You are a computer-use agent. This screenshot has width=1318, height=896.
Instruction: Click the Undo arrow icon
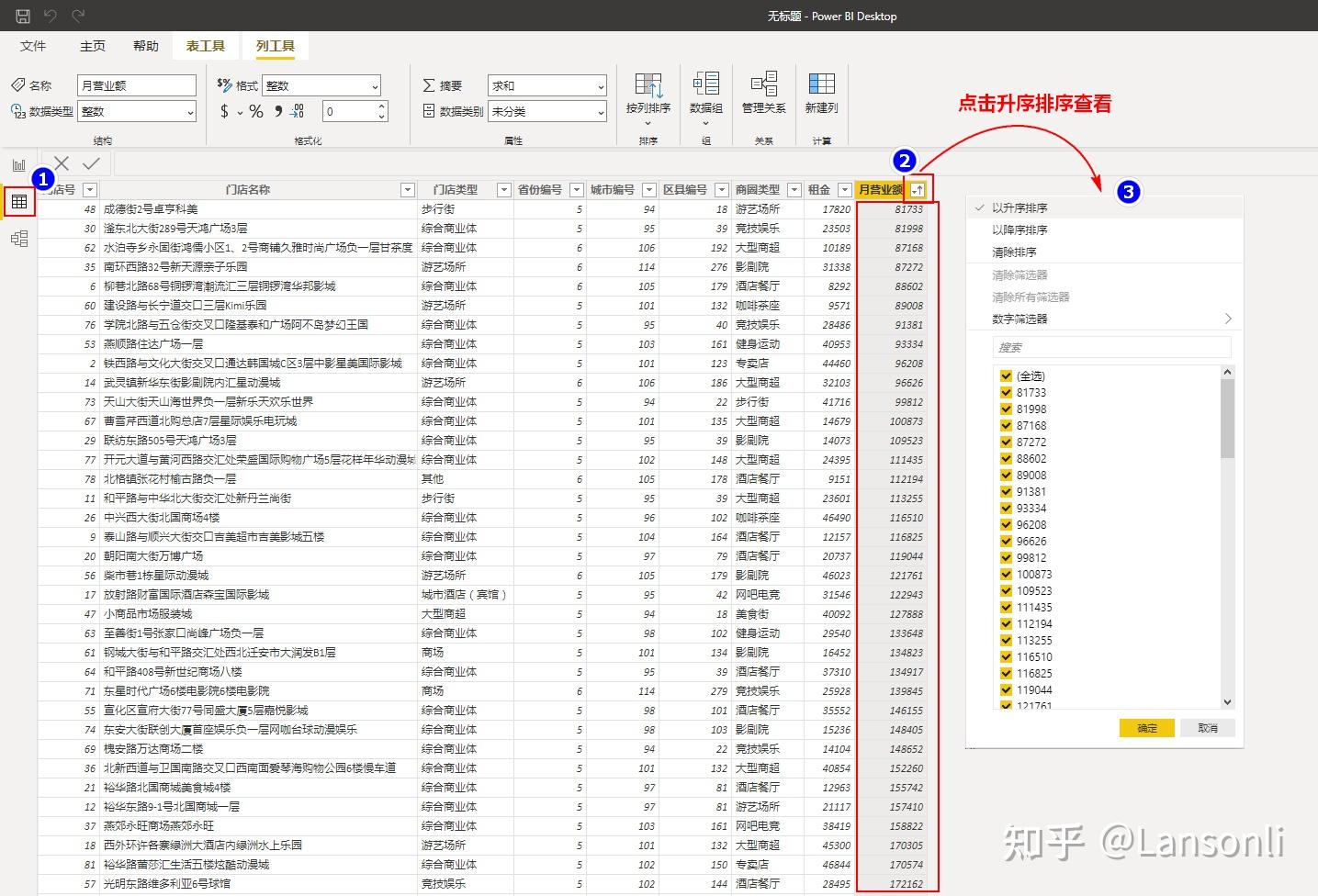coord(51,16)
